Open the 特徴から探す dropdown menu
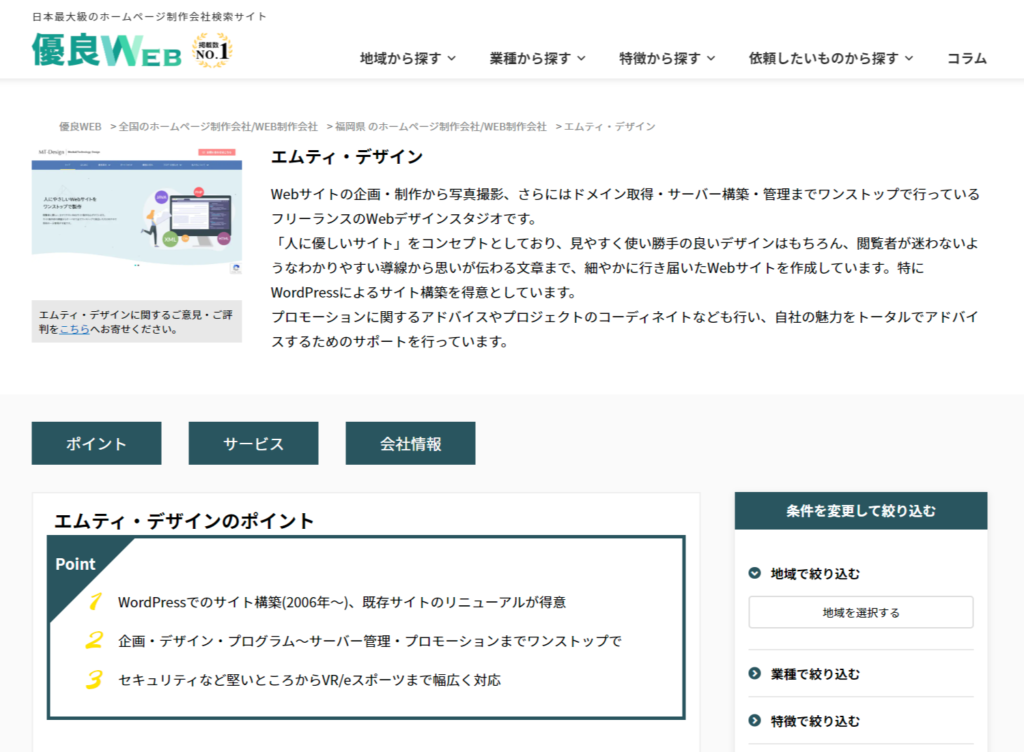This screenshot has height=752, width=1024. pyautogui.click(x=667, y=58)
